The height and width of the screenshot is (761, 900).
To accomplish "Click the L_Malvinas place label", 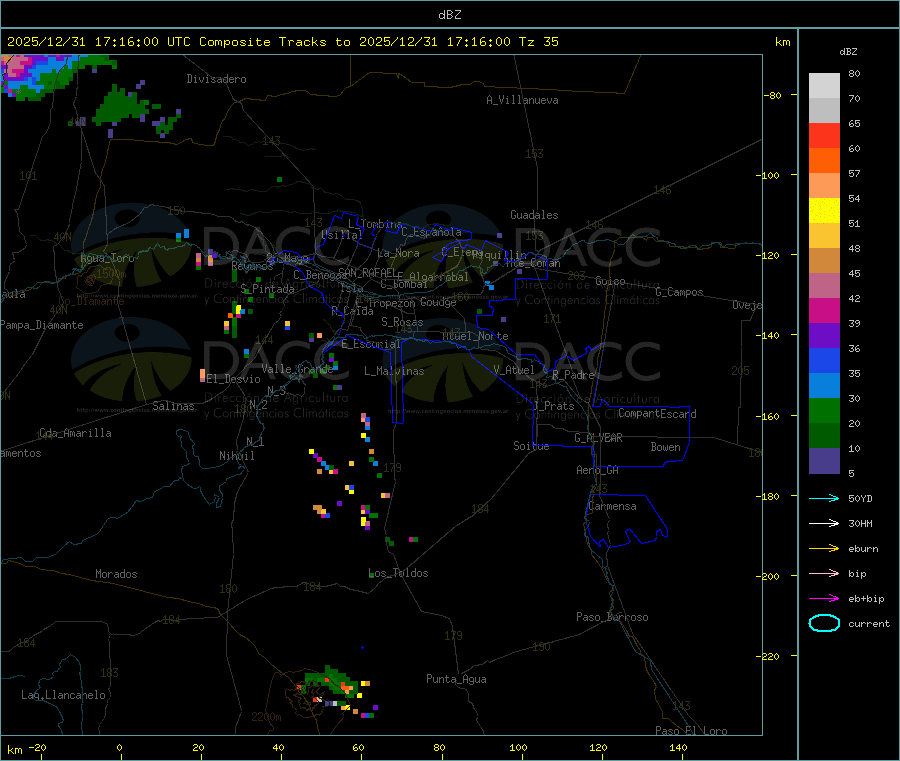I will tap(394, 371).
